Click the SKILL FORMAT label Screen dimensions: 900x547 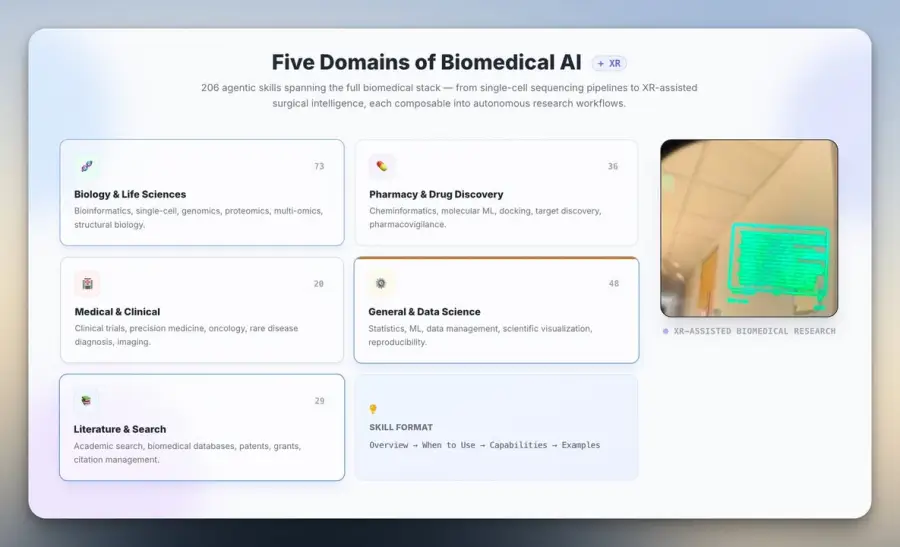(401, 427)
